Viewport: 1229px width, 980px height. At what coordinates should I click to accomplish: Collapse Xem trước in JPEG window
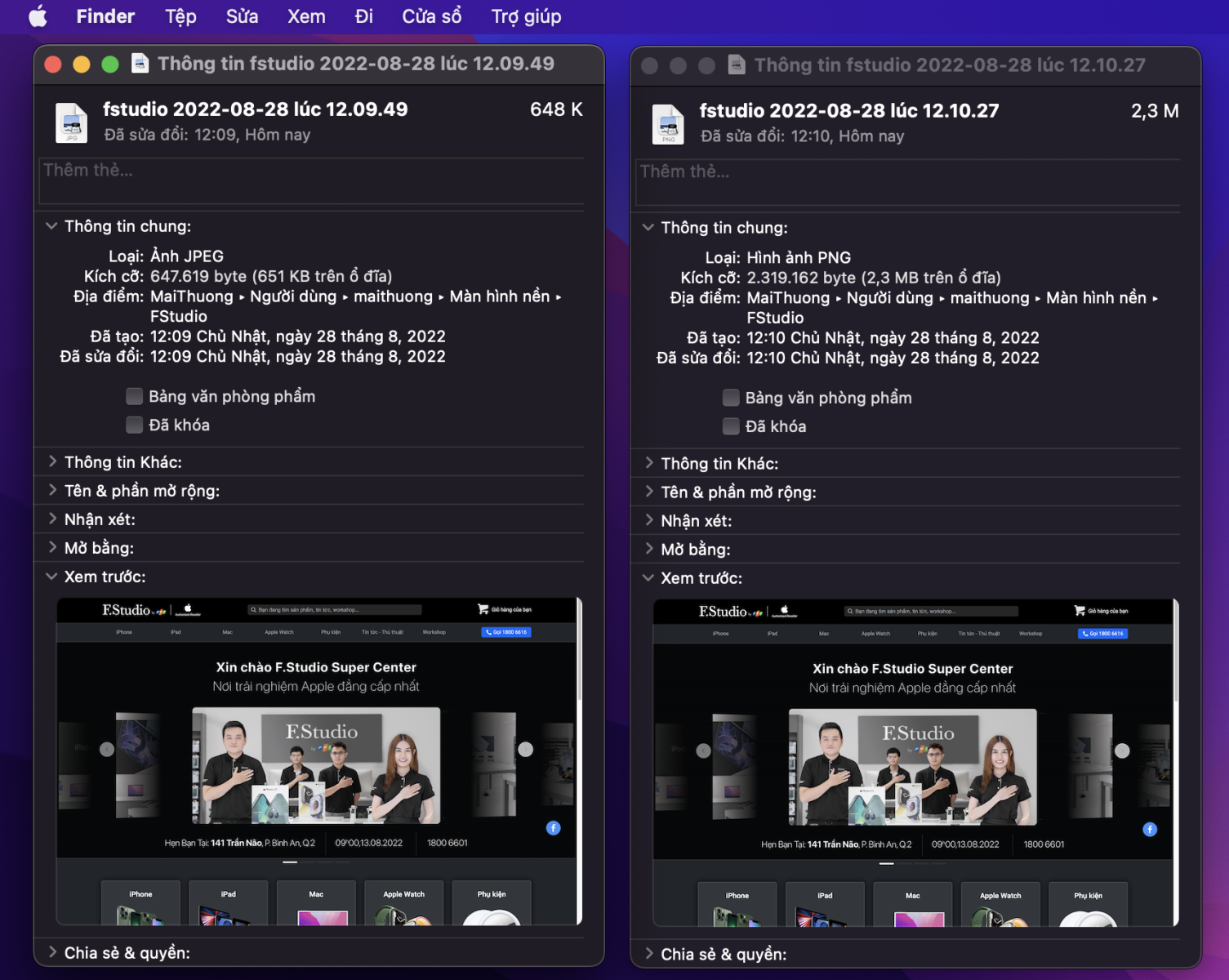[x=51, y=577]
